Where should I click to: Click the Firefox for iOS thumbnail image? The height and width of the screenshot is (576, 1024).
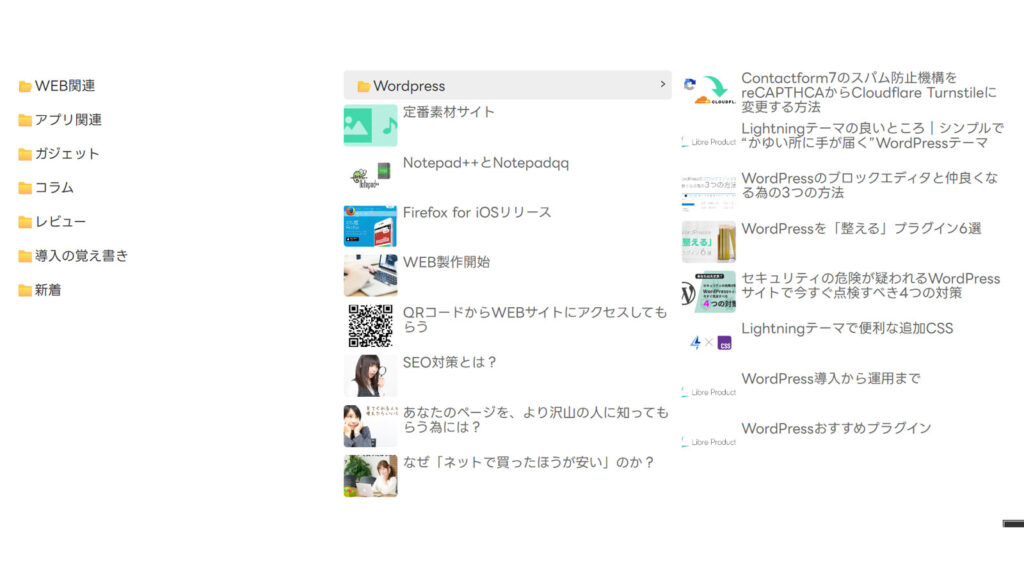point(370,226)
